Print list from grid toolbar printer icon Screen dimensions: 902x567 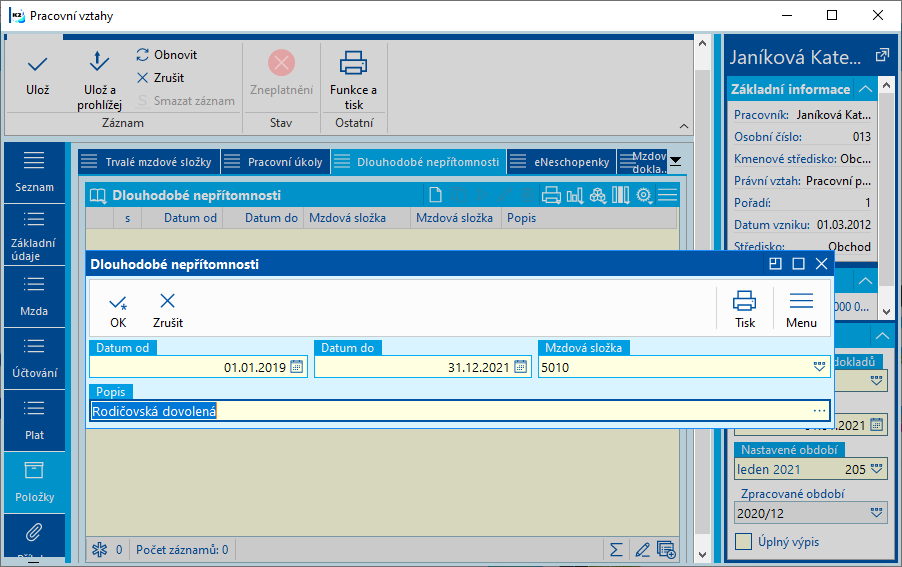tap(551, 196)
